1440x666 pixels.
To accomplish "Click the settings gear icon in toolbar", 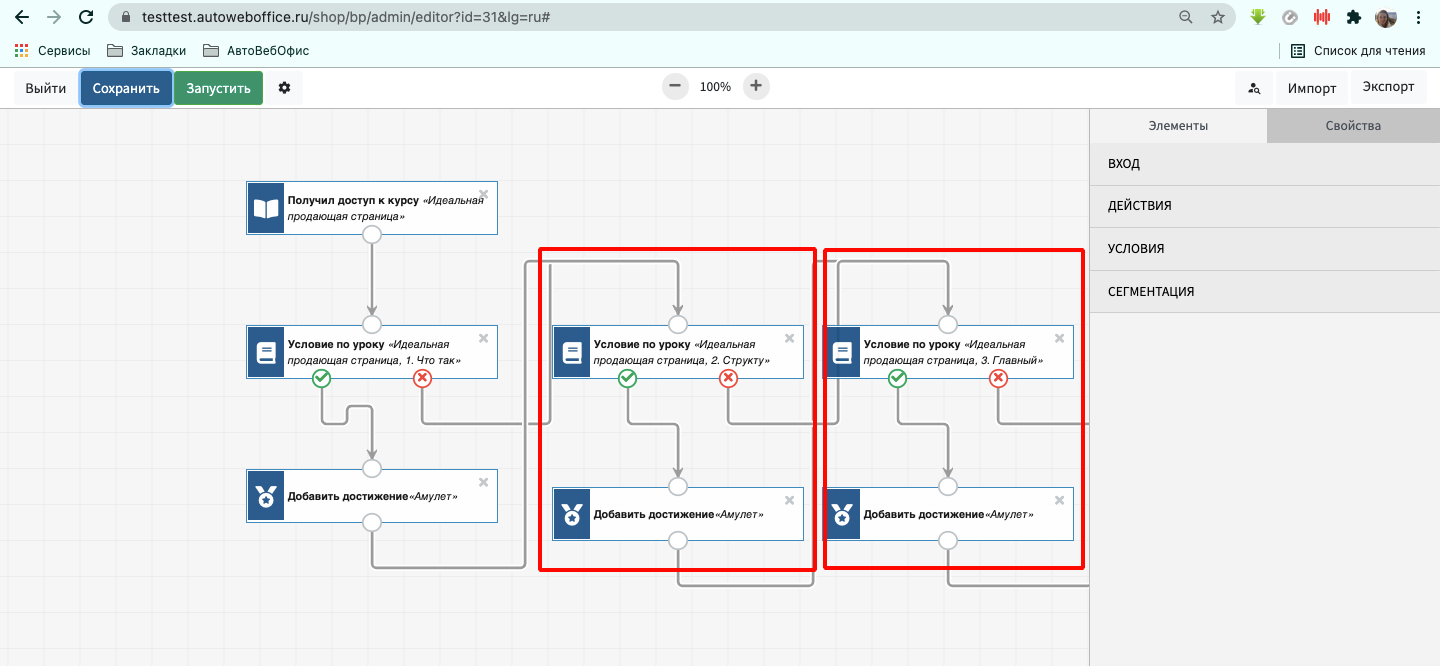I will pyautogui.click(x=284, y=88).
